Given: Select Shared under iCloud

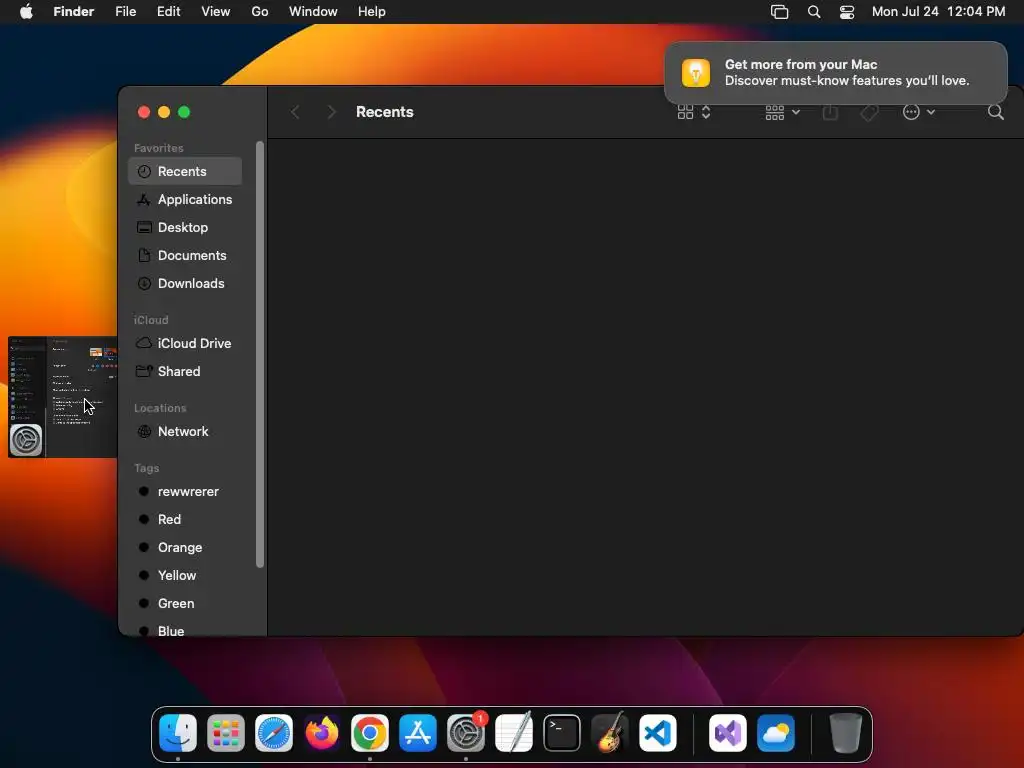Looking at the screenshot, I should (x=185, y=371).
